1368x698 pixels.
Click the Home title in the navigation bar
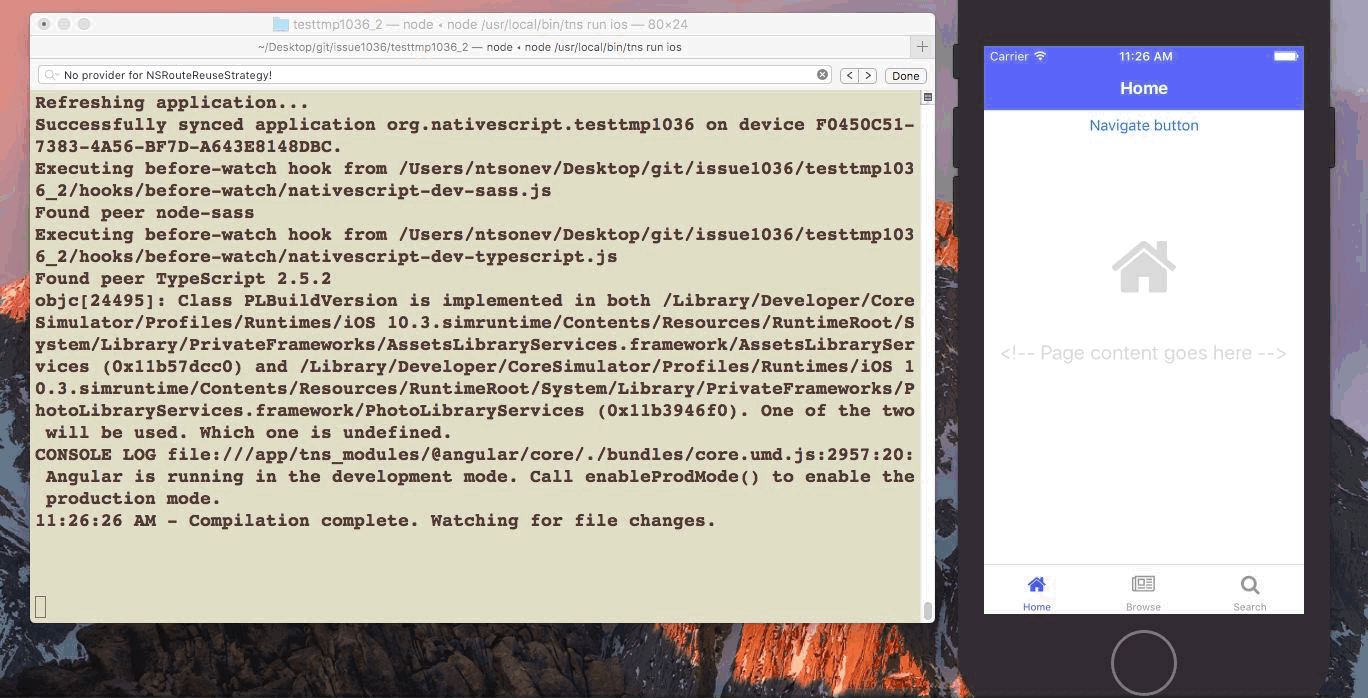[1143, 88]
